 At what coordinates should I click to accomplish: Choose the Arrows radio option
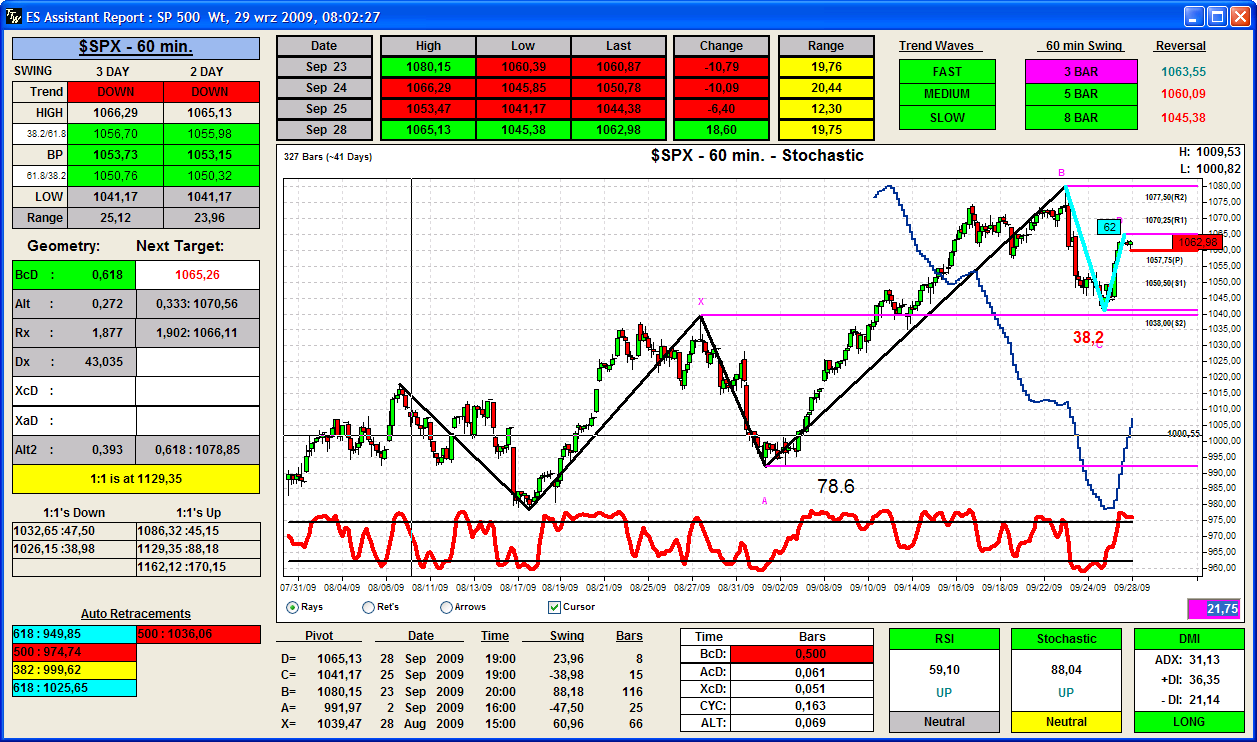pyautogui.click(x=446, y=607)
